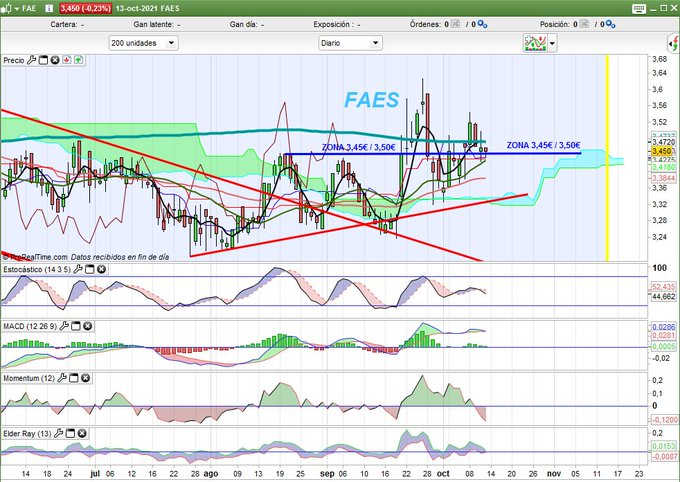The image size is (680, 482).
Task: Click the 0,0153 Elder Ray value label
Action: [x=664, y=446]
